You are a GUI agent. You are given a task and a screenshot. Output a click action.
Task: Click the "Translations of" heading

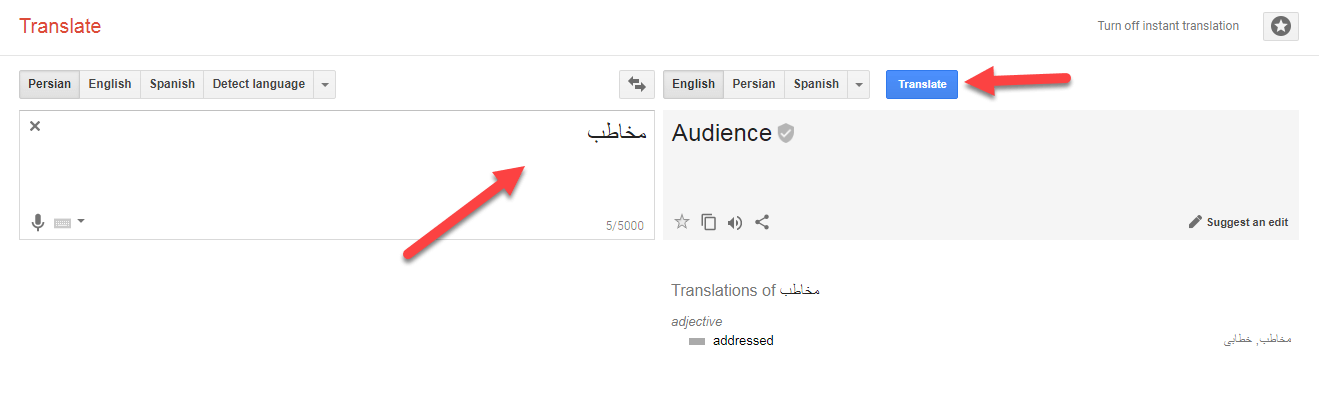coord(746,290)
